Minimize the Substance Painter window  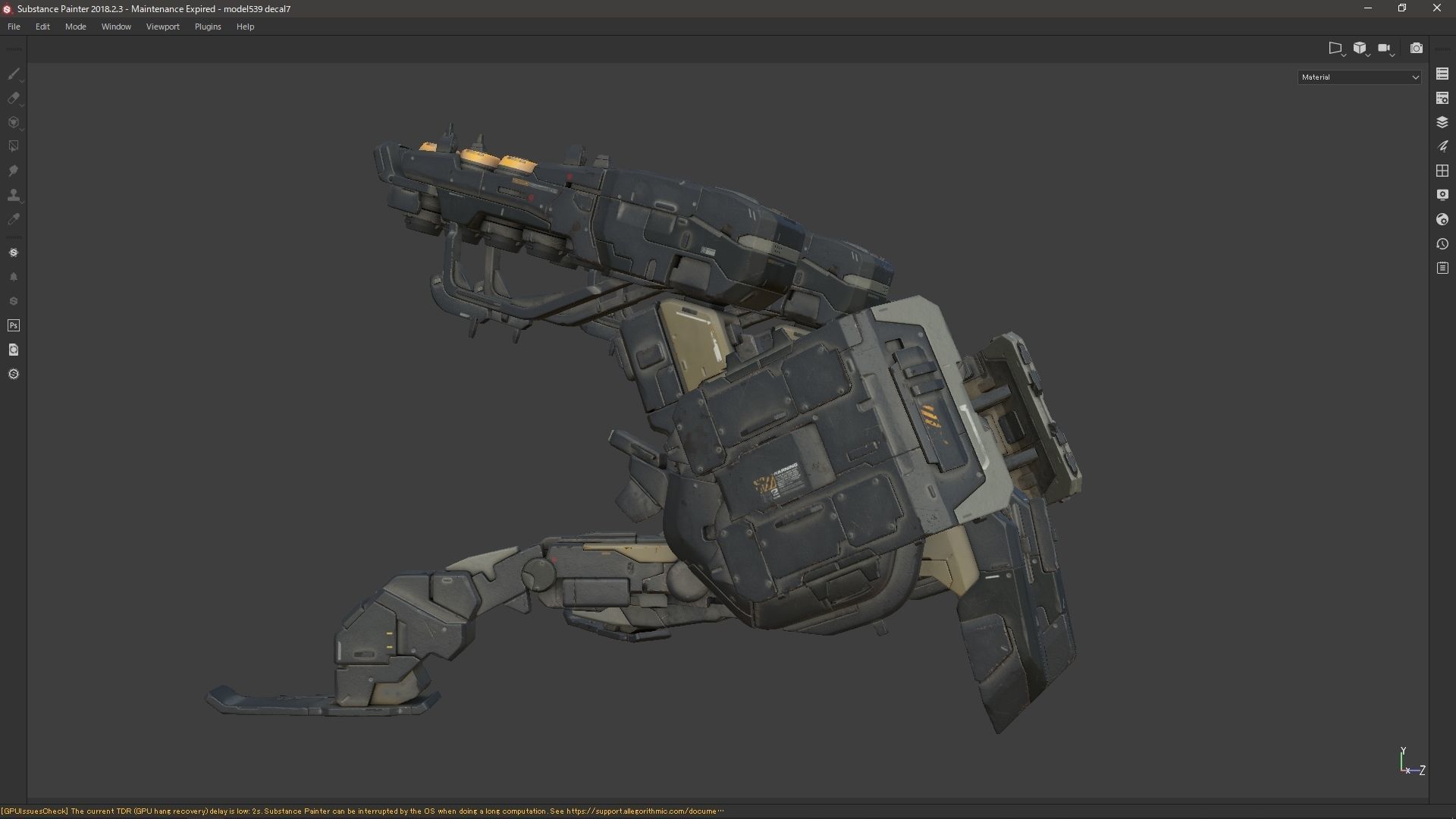coord(1368,8)
